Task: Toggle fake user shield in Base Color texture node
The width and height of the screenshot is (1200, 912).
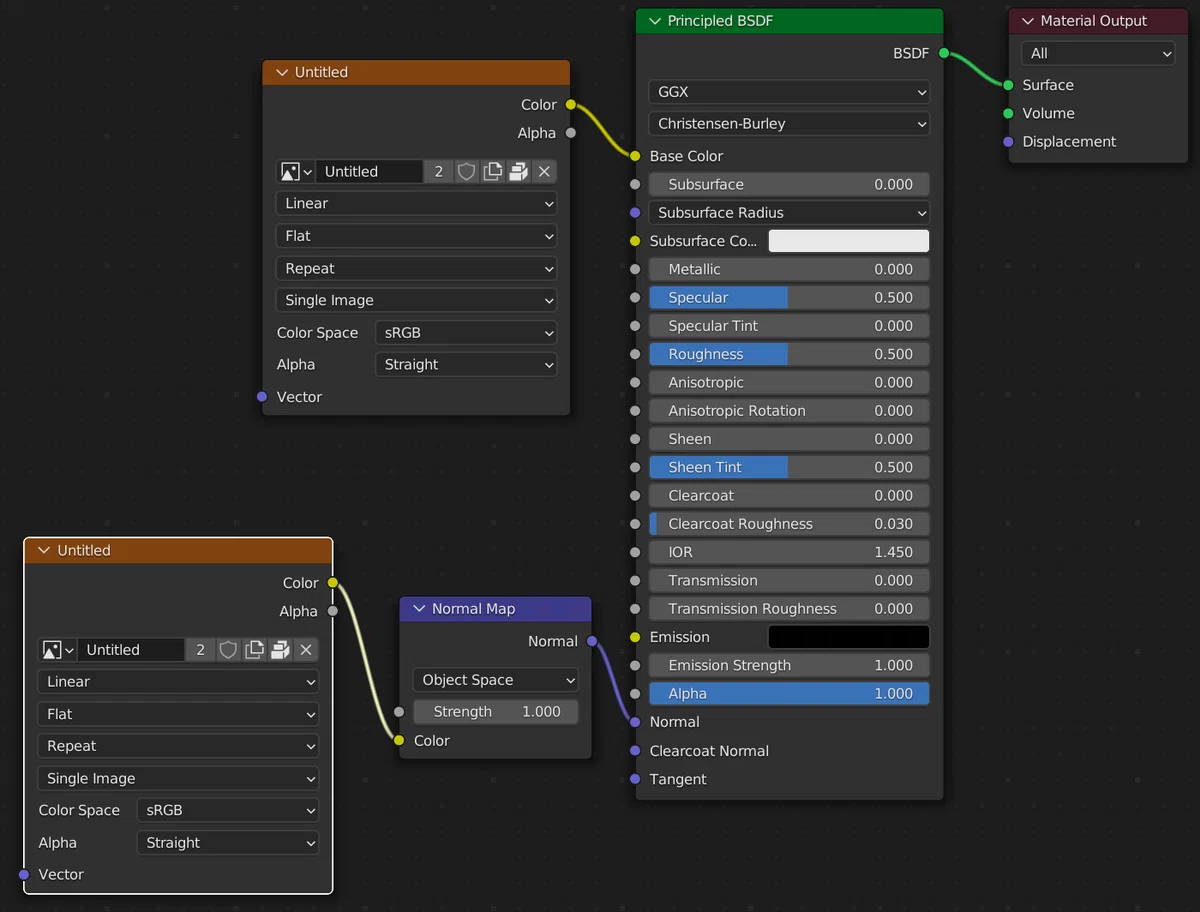Action: [x=467, y=172]
